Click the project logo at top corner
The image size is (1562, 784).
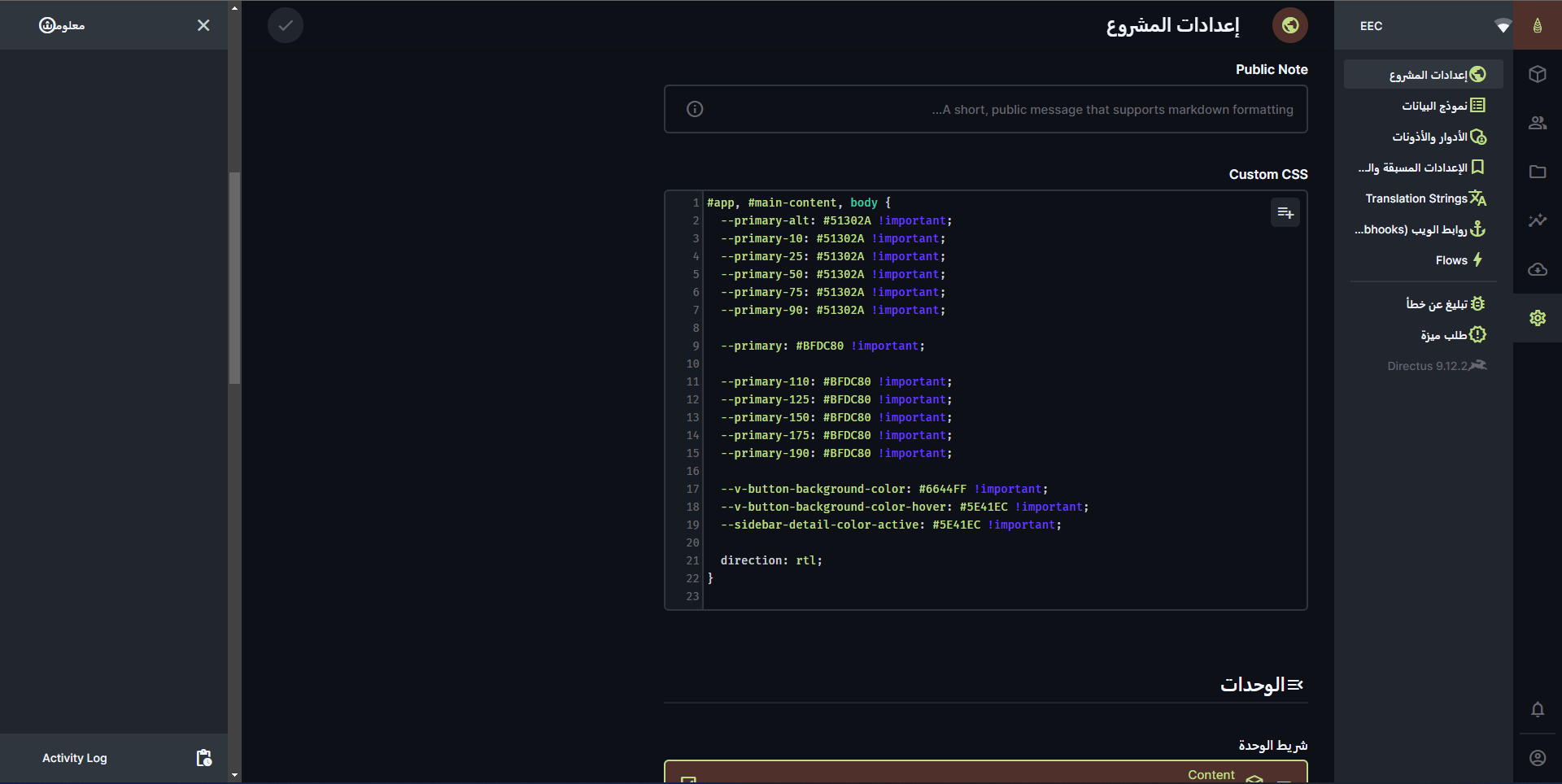pyautogui.click(x=1538, y=25)
